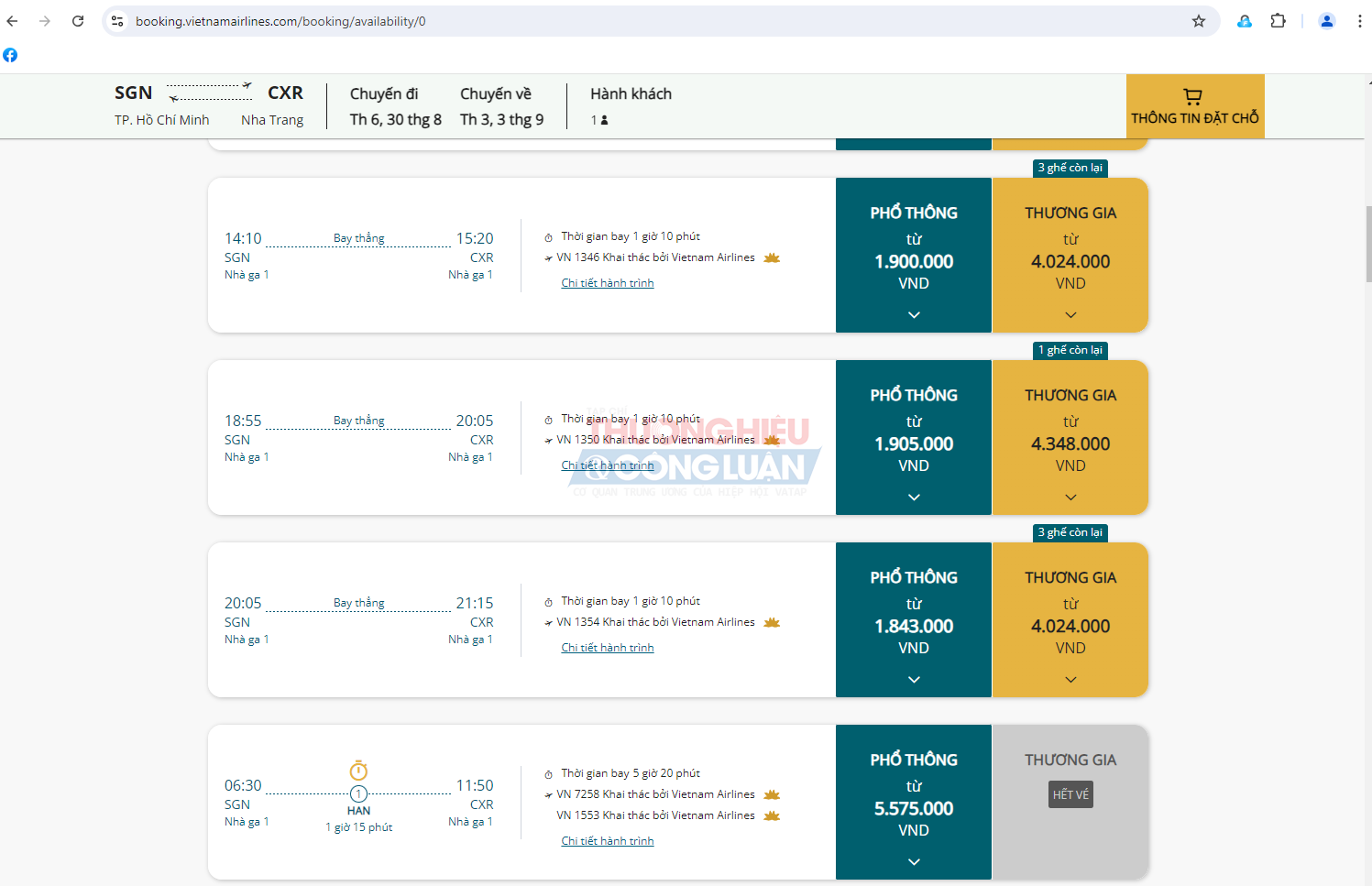The width and height of the screenshot is (1372, 886).
Task: Click lotus logo beside VN 7258
Action: click(772, 794)
